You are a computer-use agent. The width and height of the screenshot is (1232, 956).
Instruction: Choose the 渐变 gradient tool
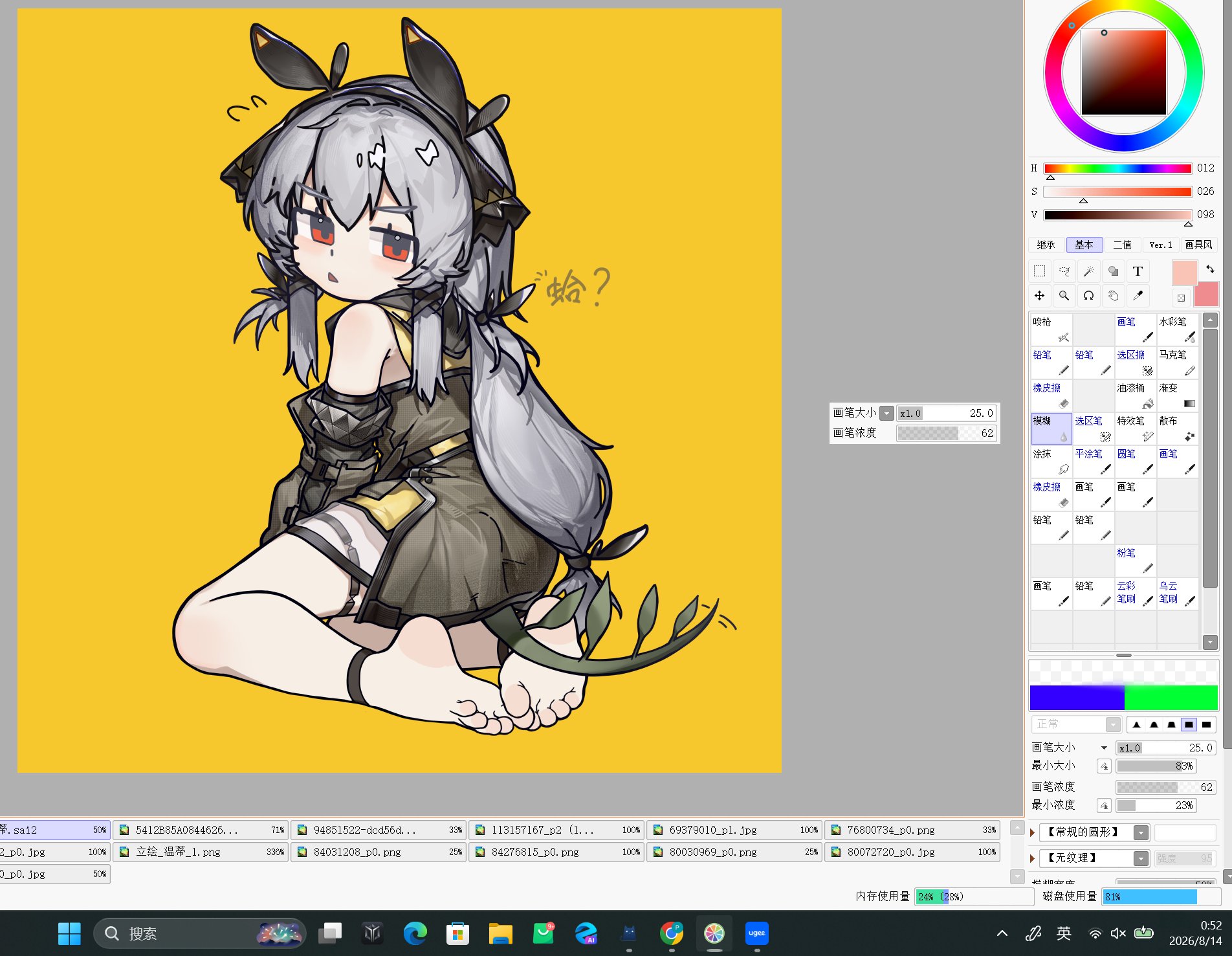coord(1178,395)
